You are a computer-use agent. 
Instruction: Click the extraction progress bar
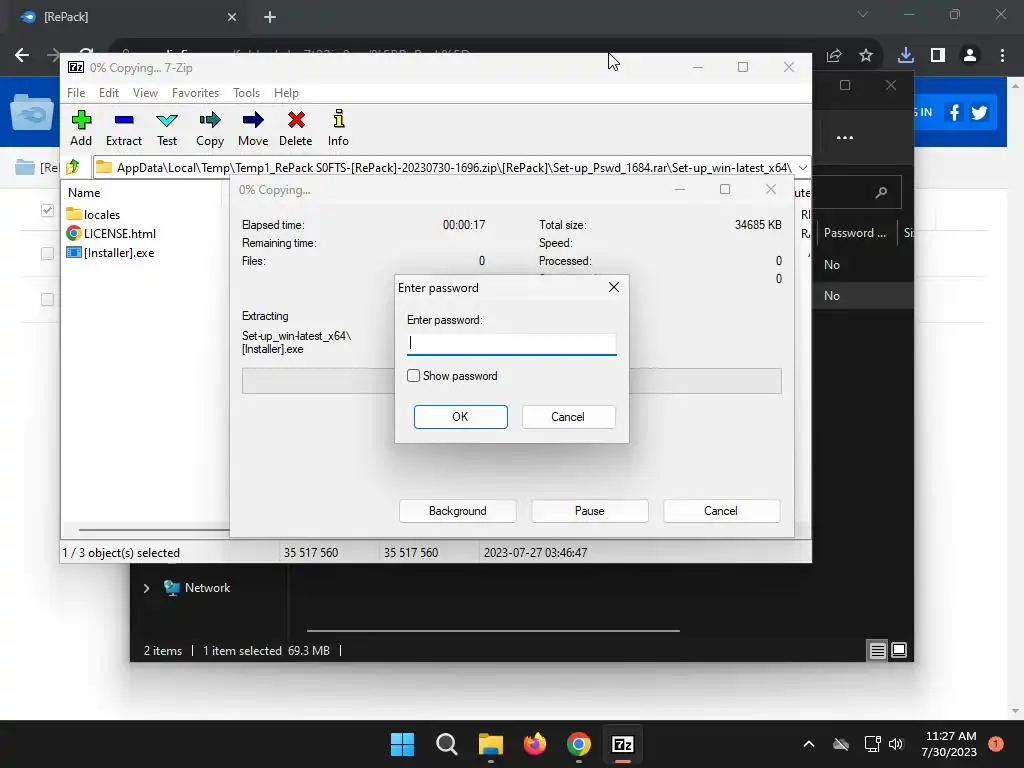pyautogui.click(x=511, y=381)
